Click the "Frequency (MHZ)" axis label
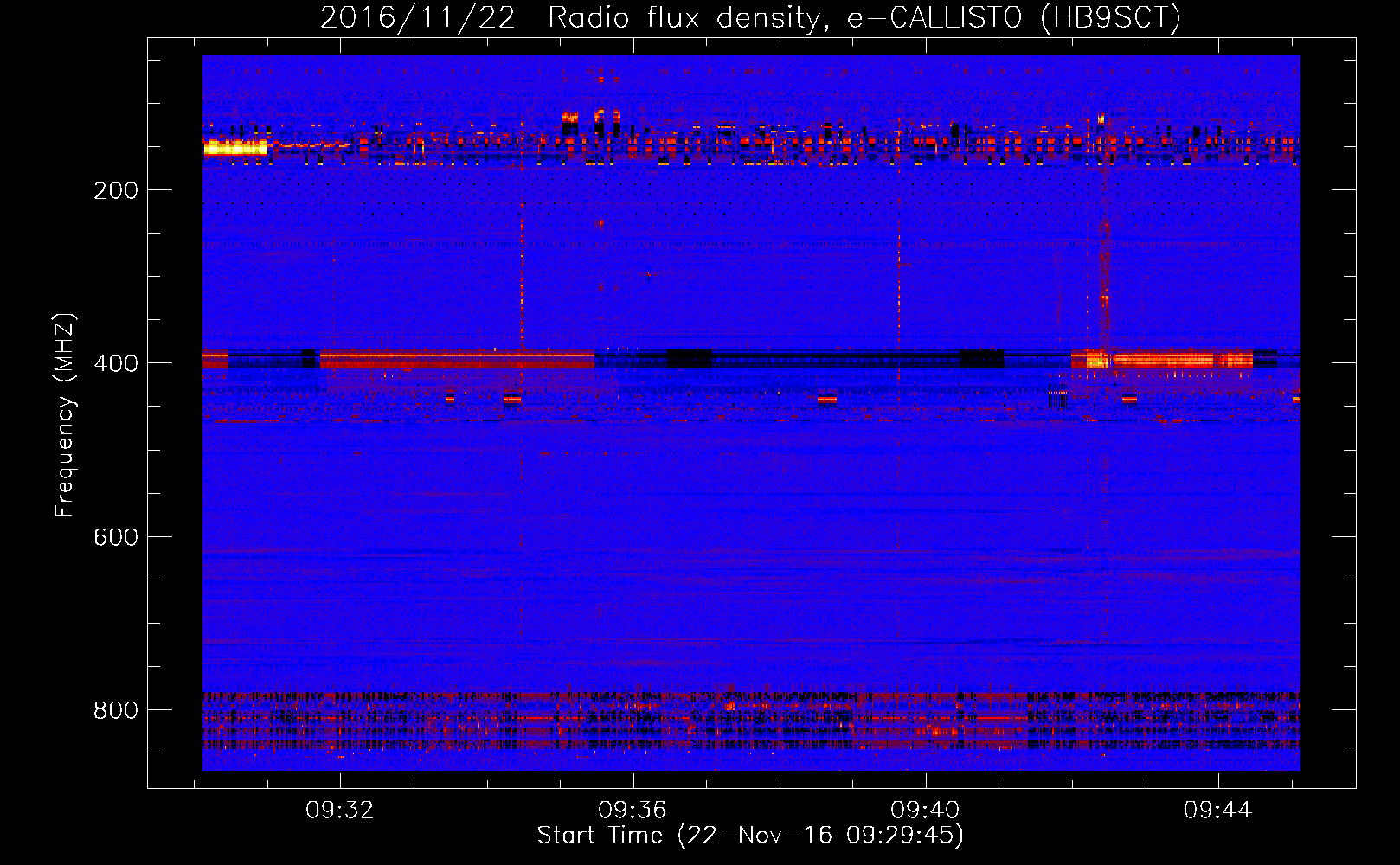Screen dimensions: 1400x865 pyautogui.click(x=65, y=415)
